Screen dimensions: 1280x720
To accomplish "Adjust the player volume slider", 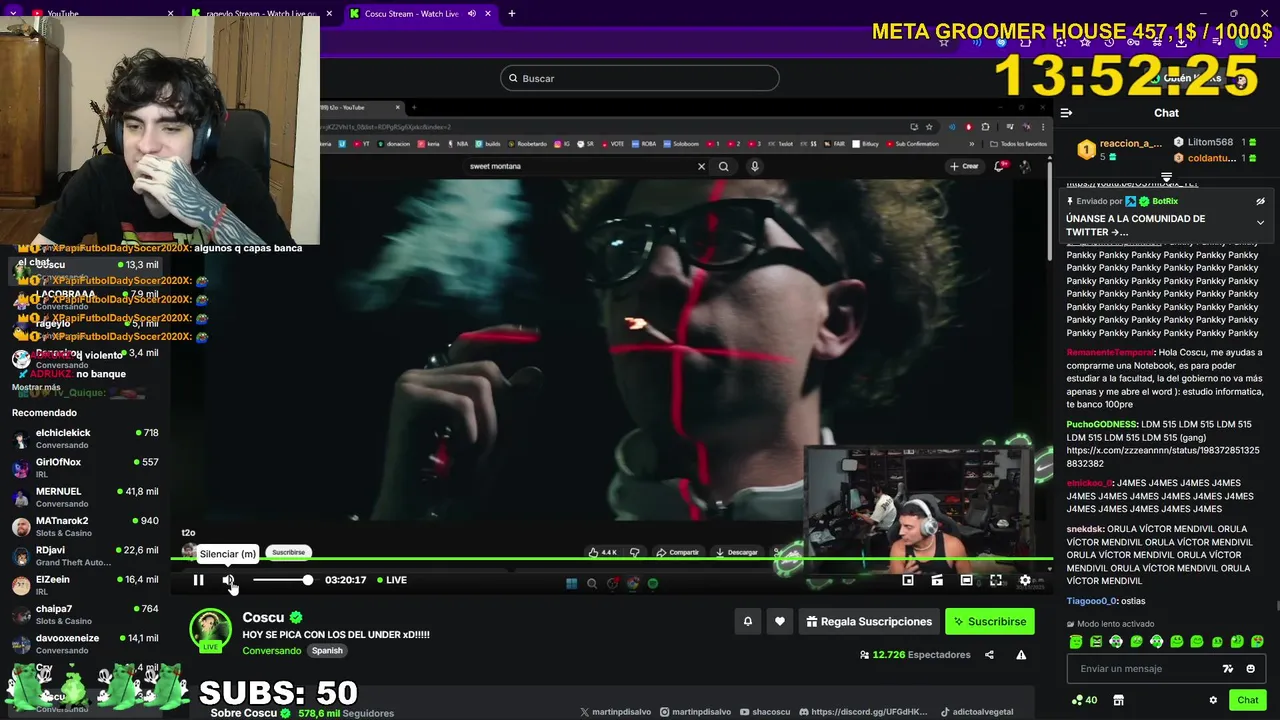I will [282, 580].
